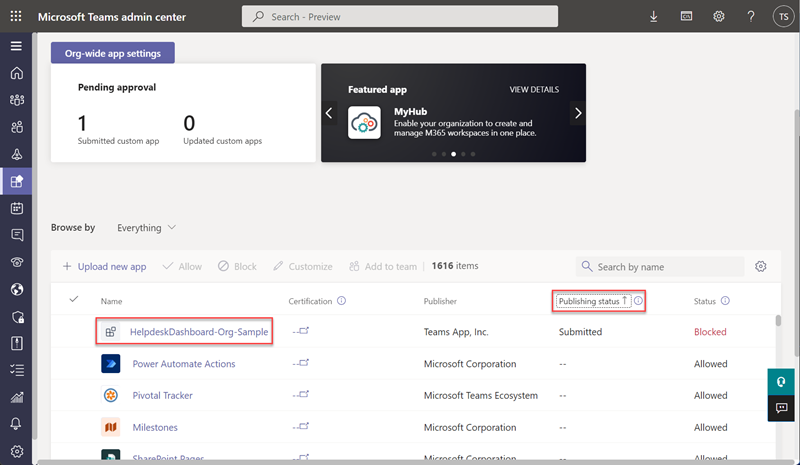Click Status column info icon
Screen dimensions: 800x465
[725, 301]
